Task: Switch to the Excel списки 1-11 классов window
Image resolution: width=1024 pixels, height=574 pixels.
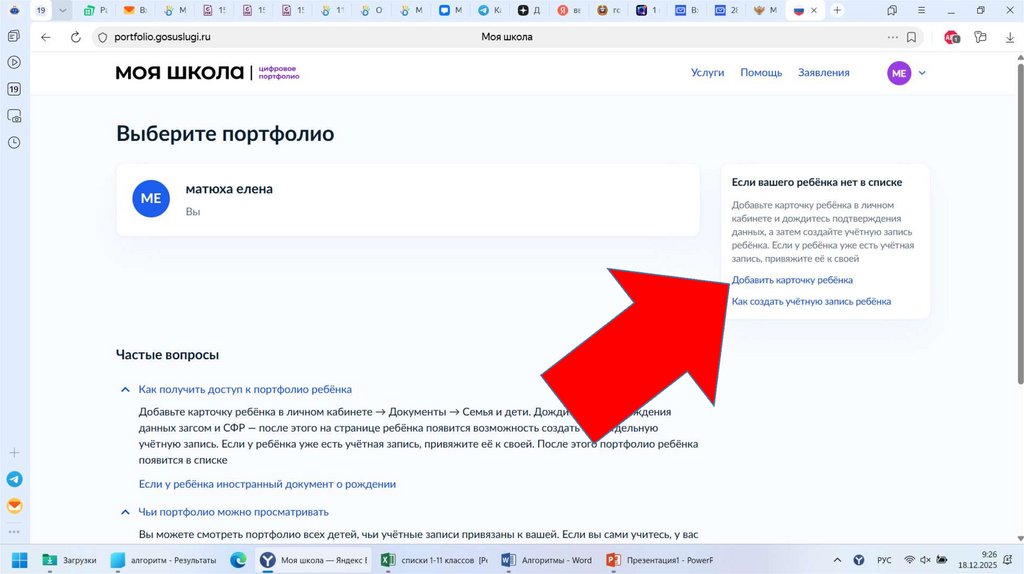Action: (x=434, y=560)
